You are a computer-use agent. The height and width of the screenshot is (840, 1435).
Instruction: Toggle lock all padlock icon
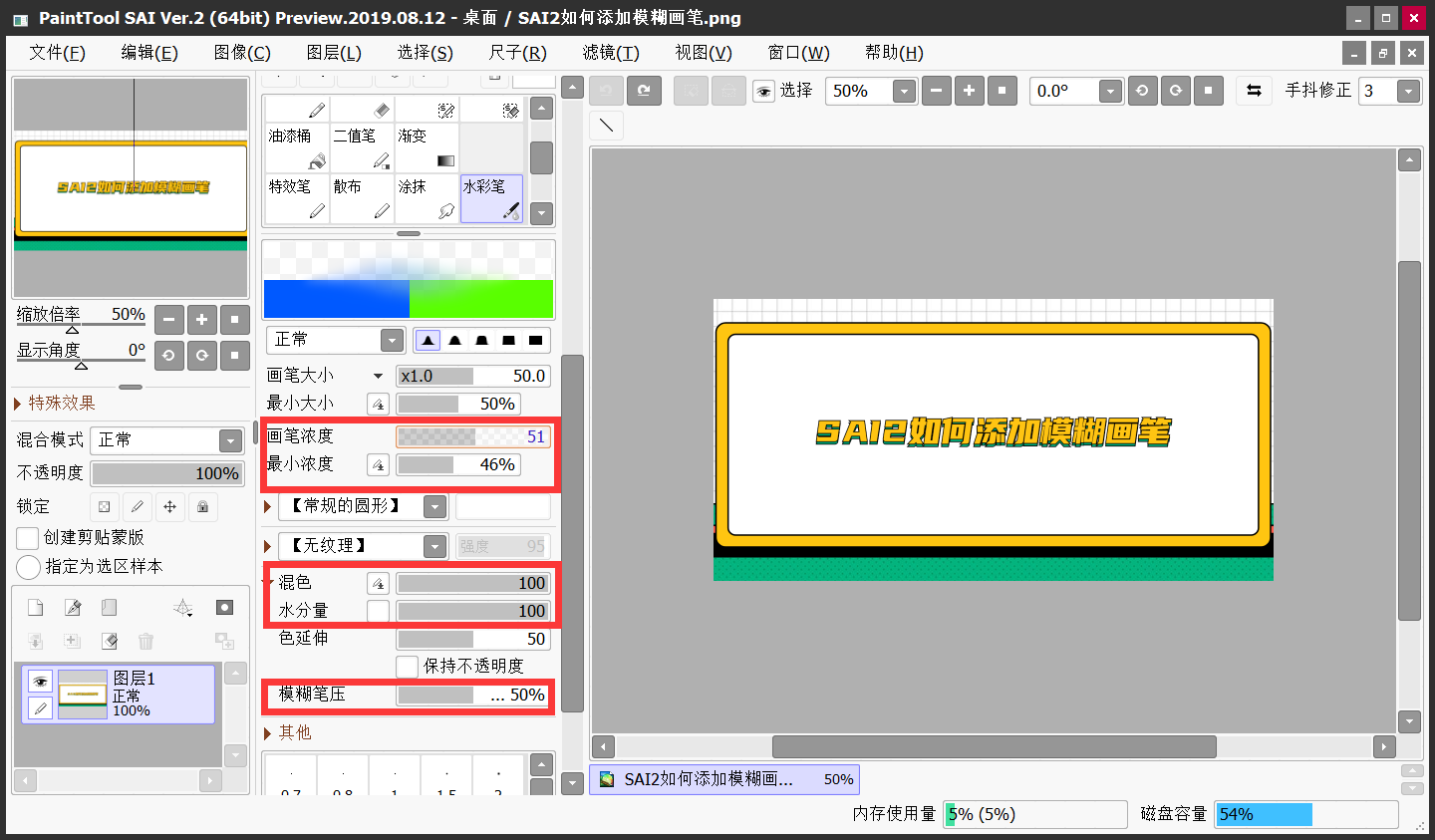(202, 507)
